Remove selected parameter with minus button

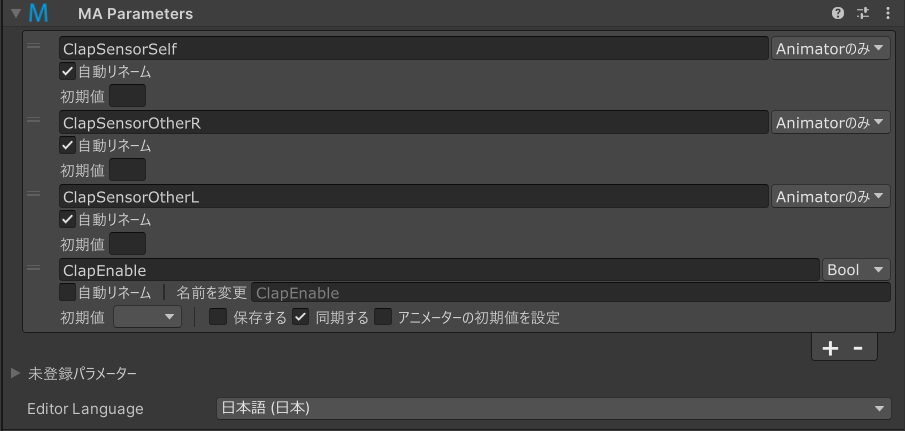coord(858,348)
